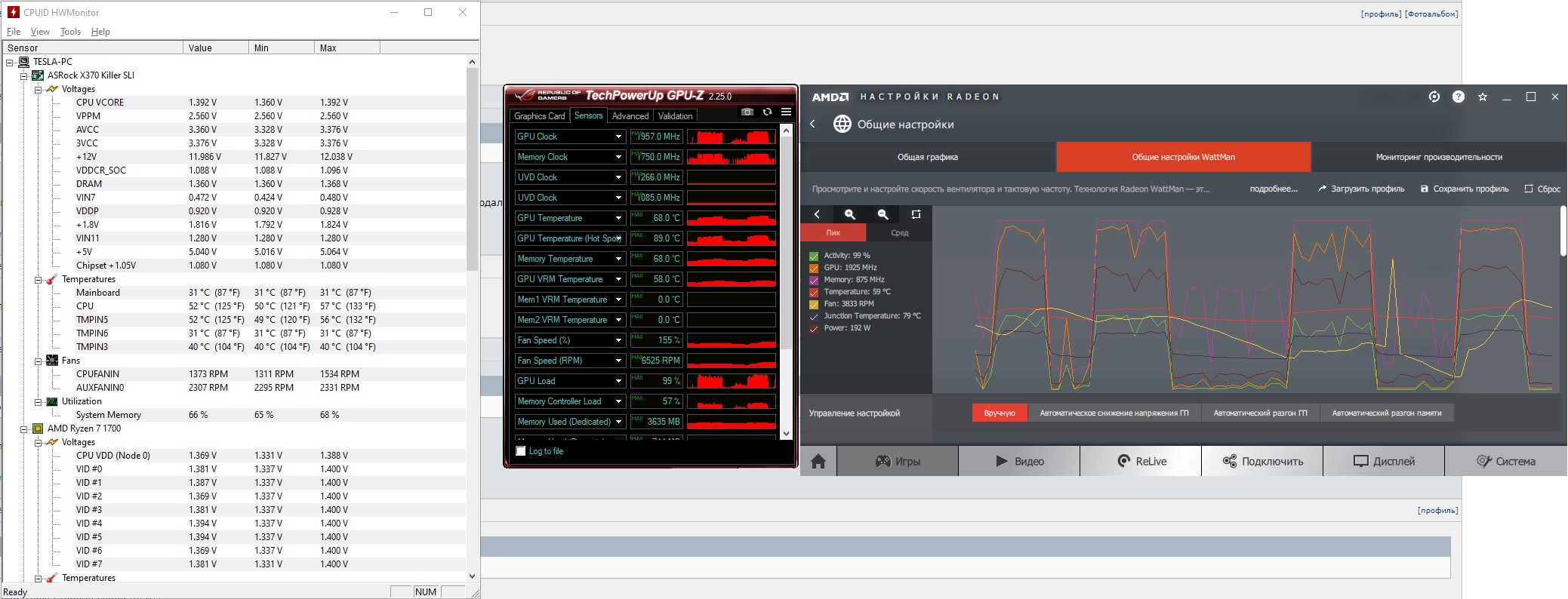This screenshot has height=599, width=1568.
Task: Switch to Мониторинг производительности tab
Action: point(1439,157)
